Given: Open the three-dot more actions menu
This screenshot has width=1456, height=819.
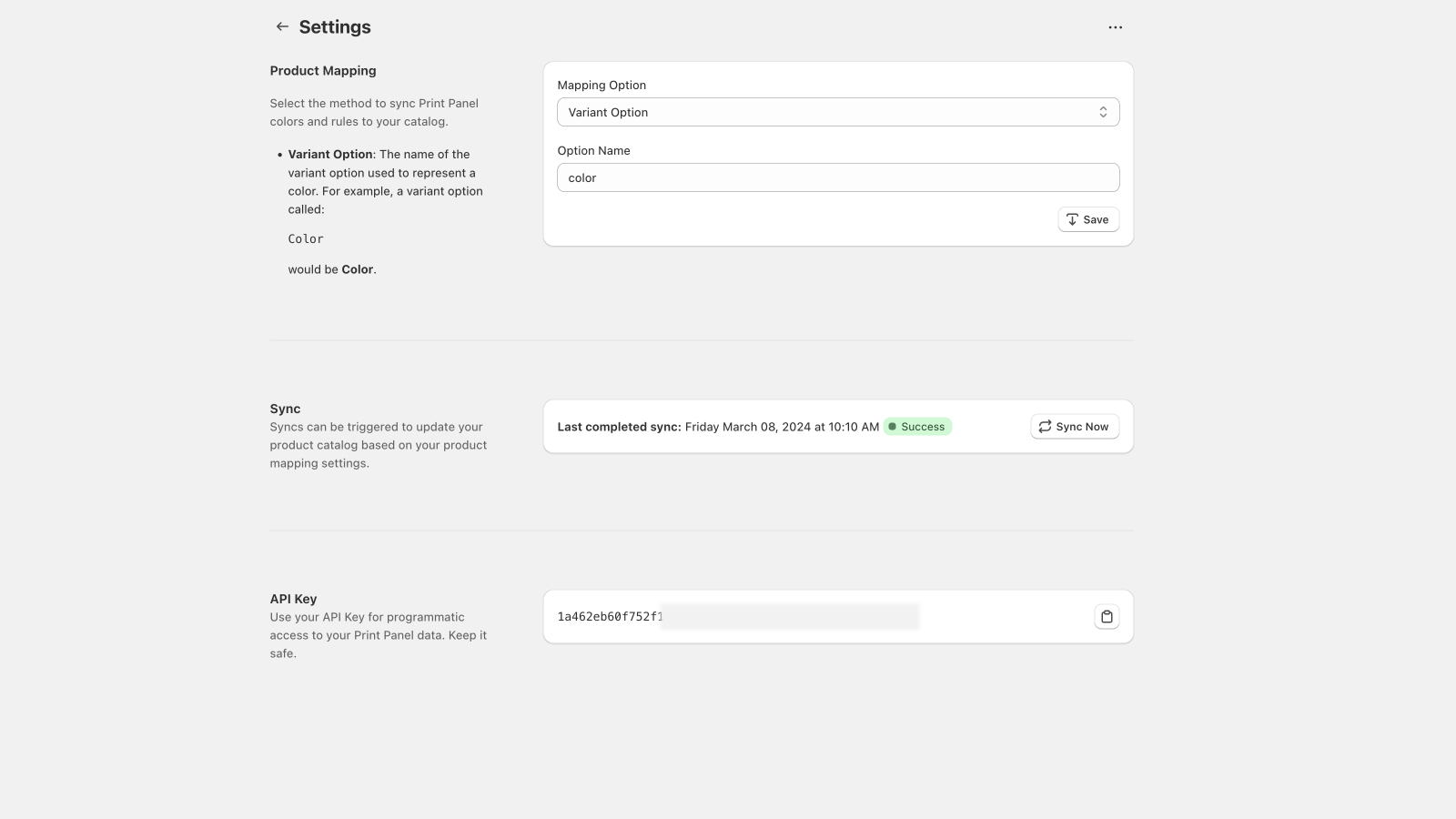Looking at the screenshot, I should [1115, 27].
